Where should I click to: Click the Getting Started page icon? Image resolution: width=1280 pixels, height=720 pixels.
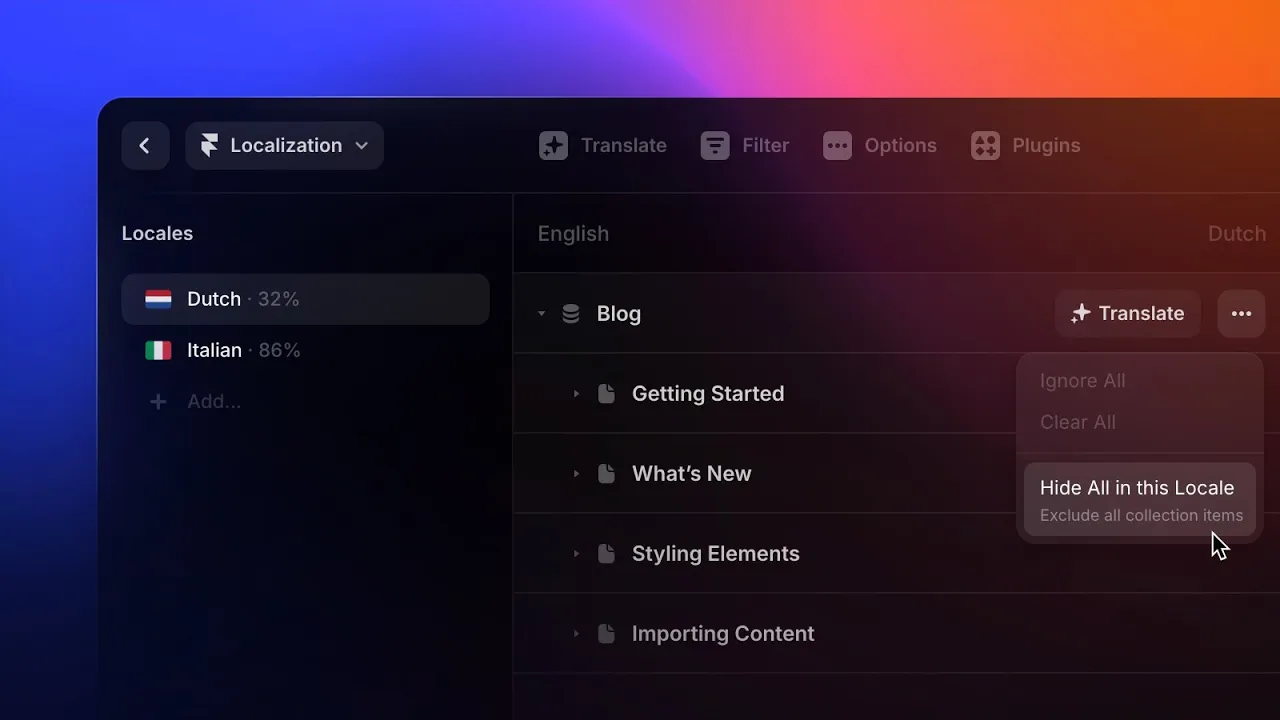click(x=606, y=394)
